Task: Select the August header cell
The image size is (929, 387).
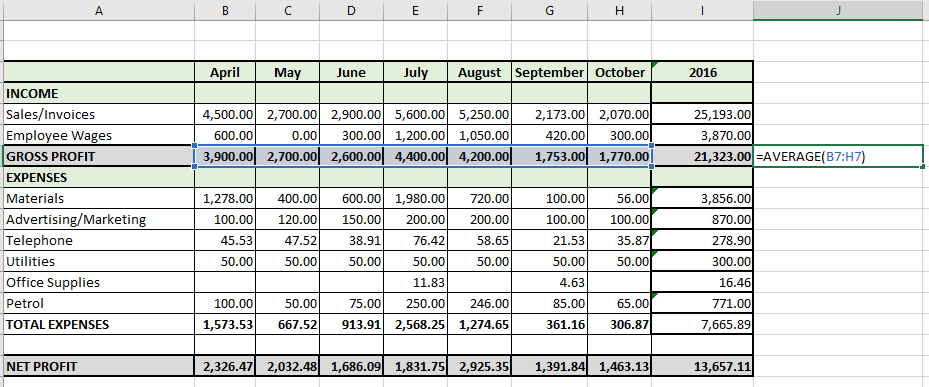Action: click(x=480, y=72)
